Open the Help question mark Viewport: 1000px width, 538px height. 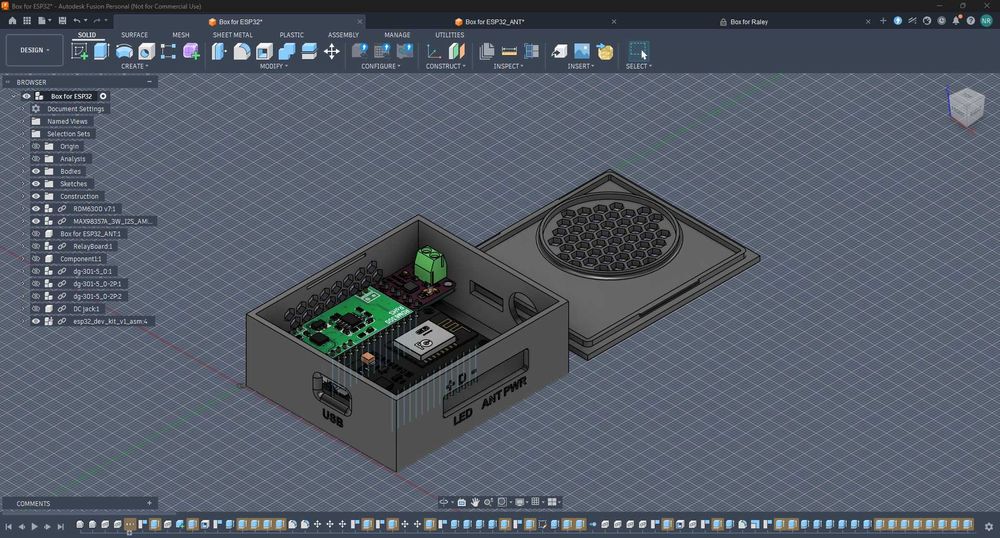(970, 21)
